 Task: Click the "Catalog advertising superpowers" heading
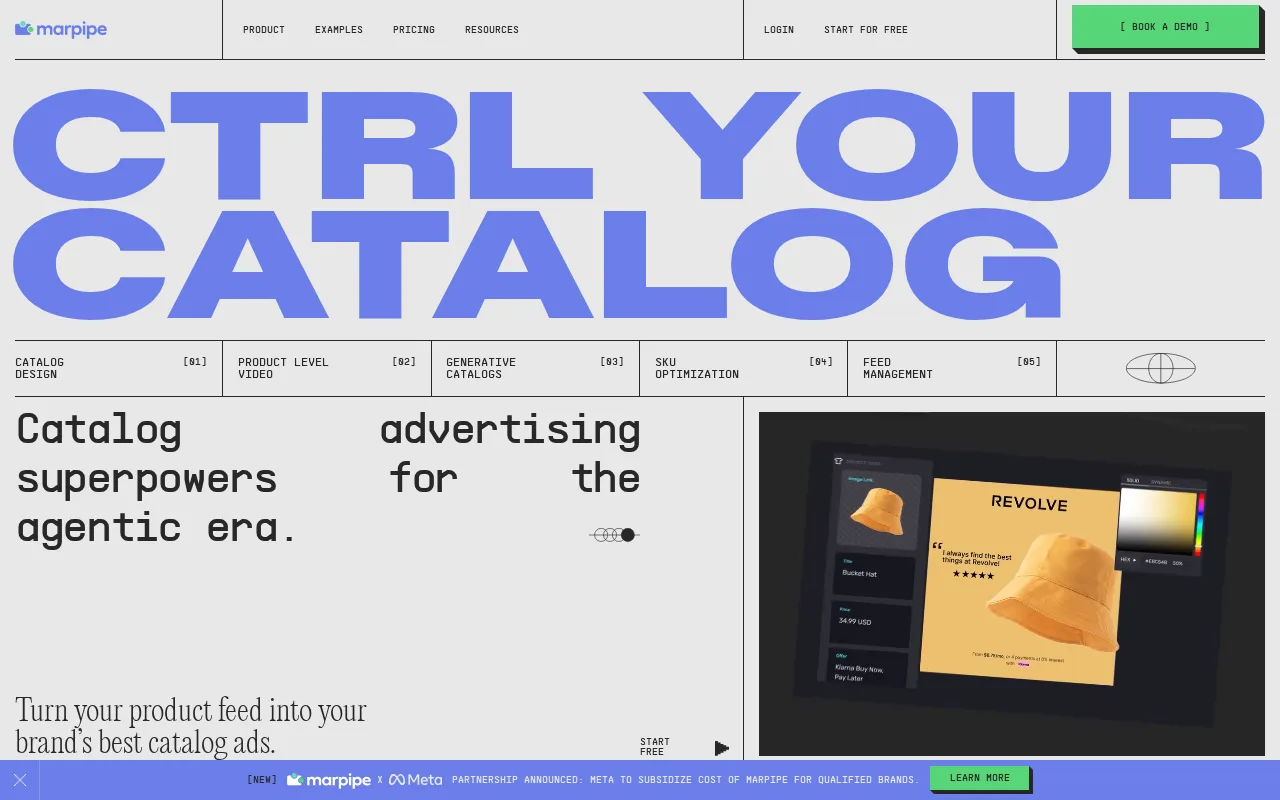click(328, 478)
